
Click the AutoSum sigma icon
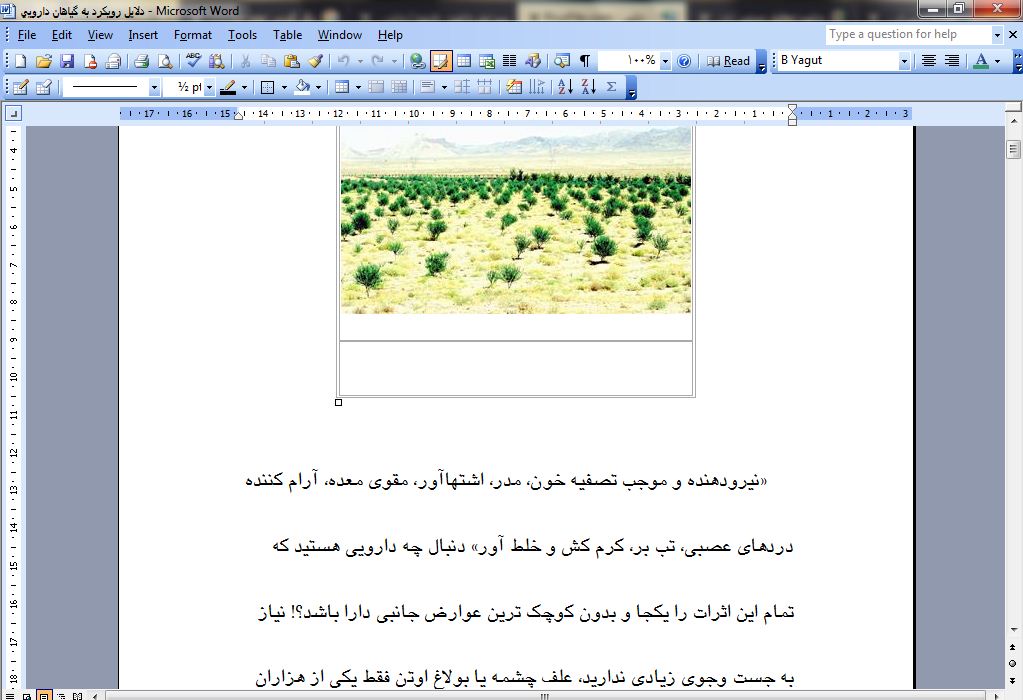[x=612, y=87]
